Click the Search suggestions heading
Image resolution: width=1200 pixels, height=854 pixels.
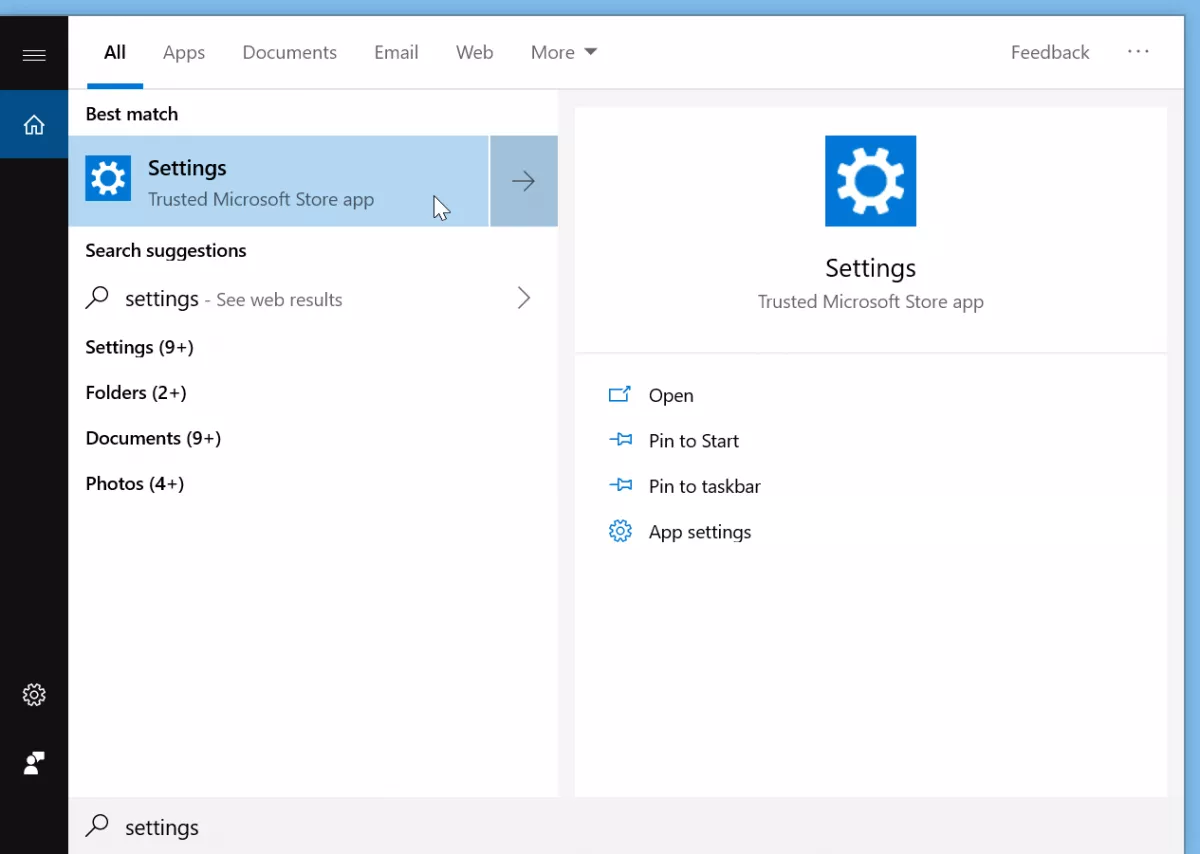click(x=166, y=251)
